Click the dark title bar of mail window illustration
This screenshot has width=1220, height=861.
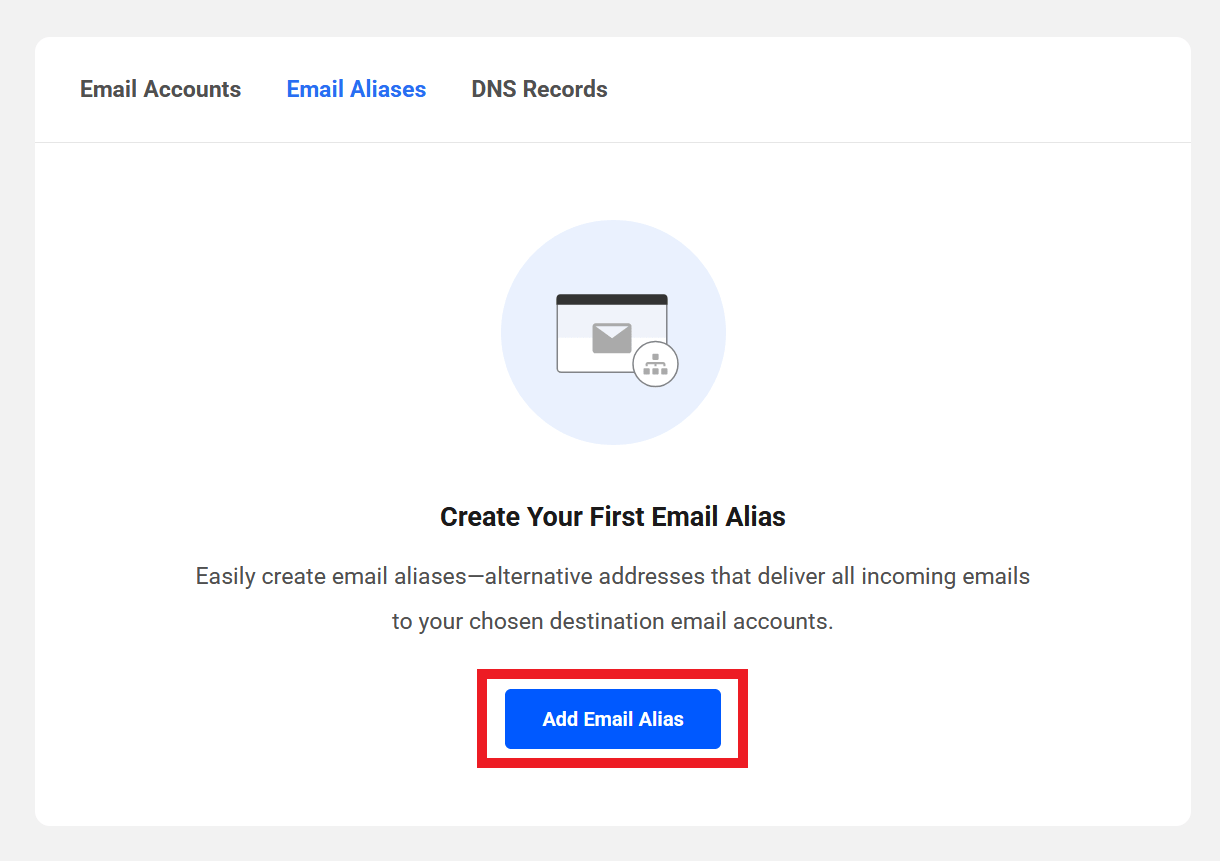[612, 299]
